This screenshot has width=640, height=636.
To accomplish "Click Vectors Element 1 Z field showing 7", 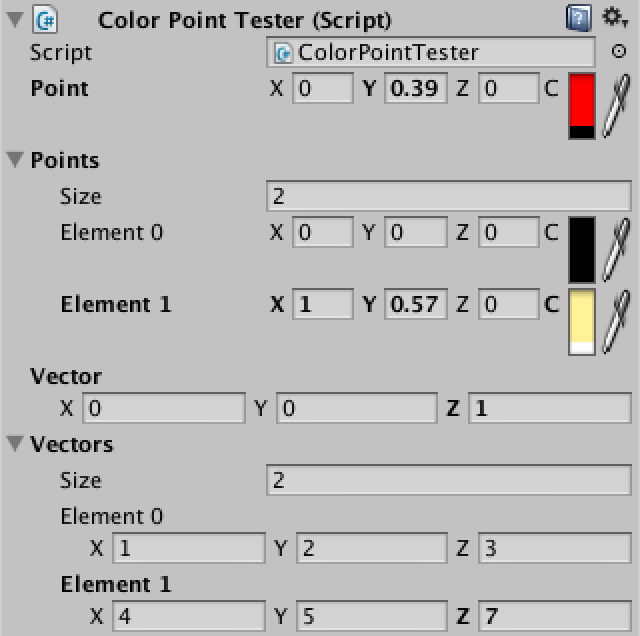I will pos(554,616).
